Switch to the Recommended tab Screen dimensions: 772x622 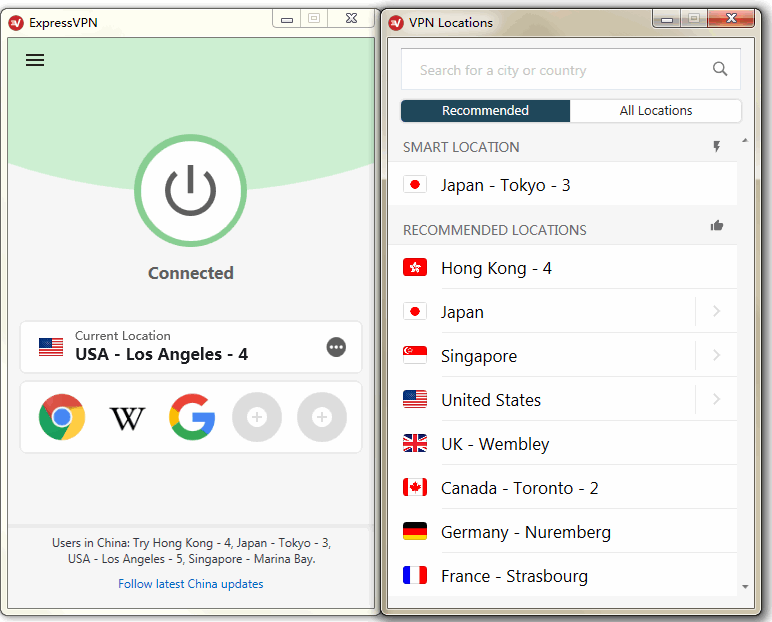tap(485, 111)
